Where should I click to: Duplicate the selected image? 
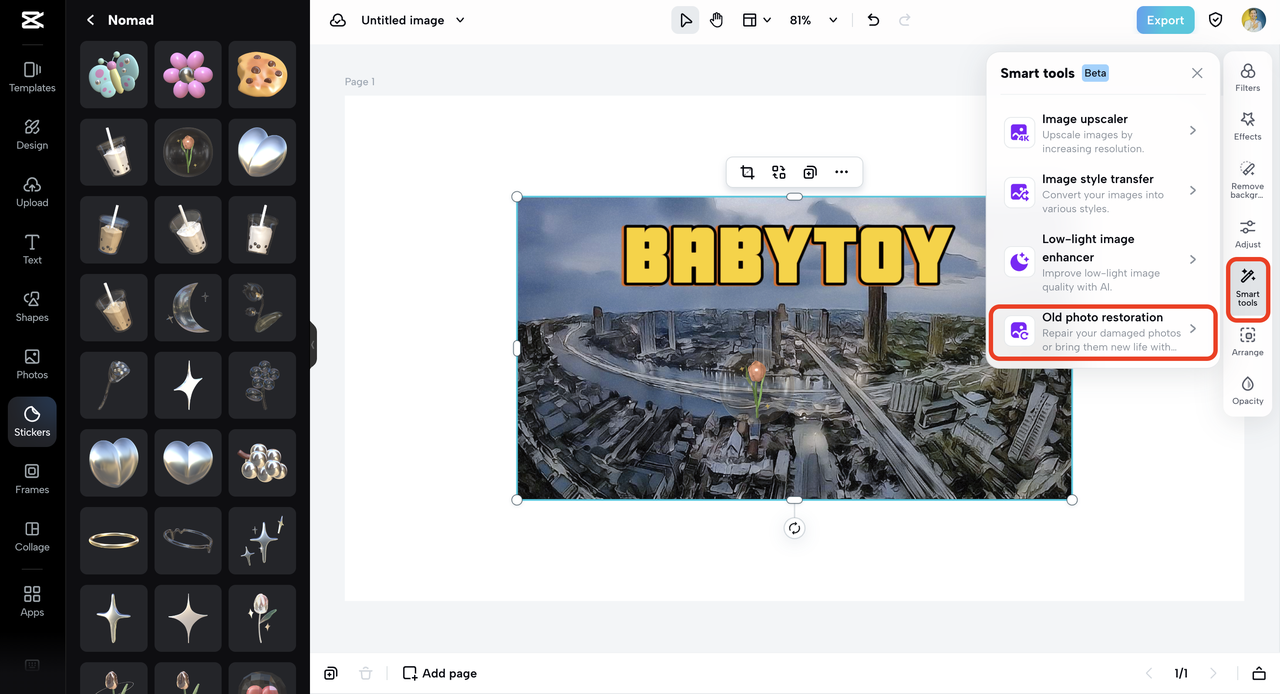click(810, 172)
